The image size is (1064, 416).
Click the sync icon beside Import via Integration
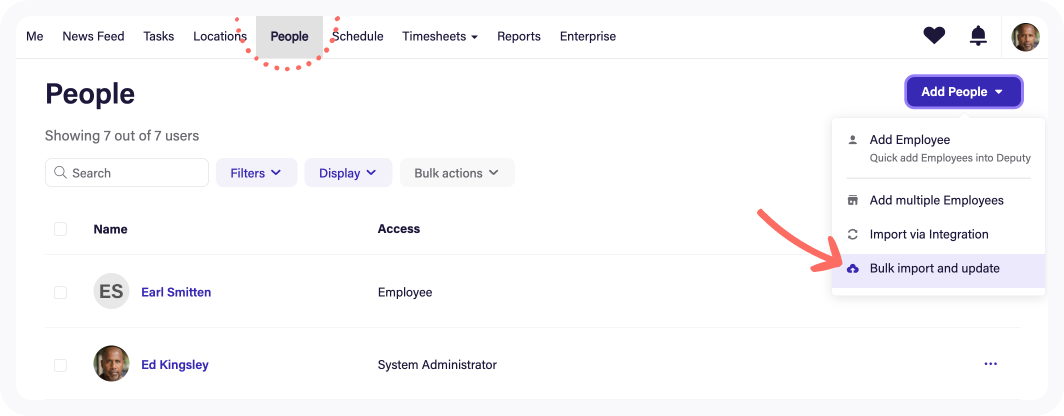coord(853,234)
